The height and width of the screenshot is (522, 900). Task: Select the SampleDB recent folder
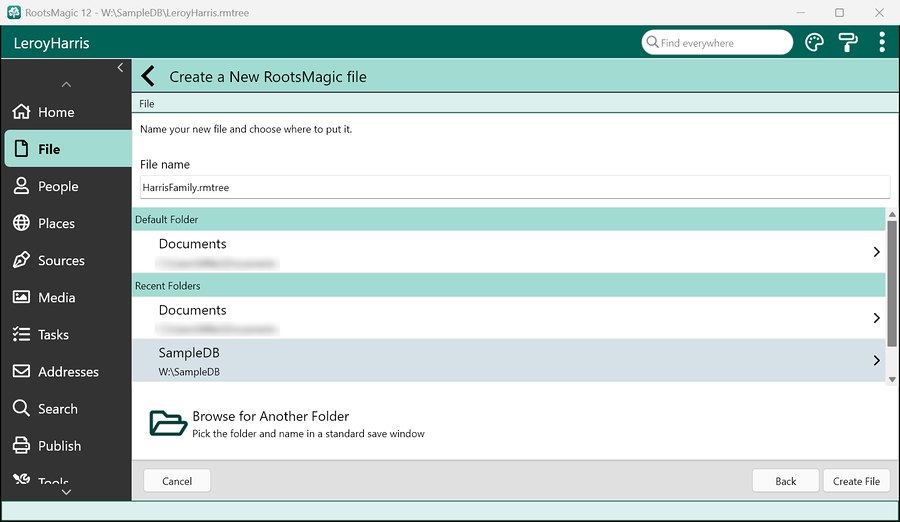(509, 360)
